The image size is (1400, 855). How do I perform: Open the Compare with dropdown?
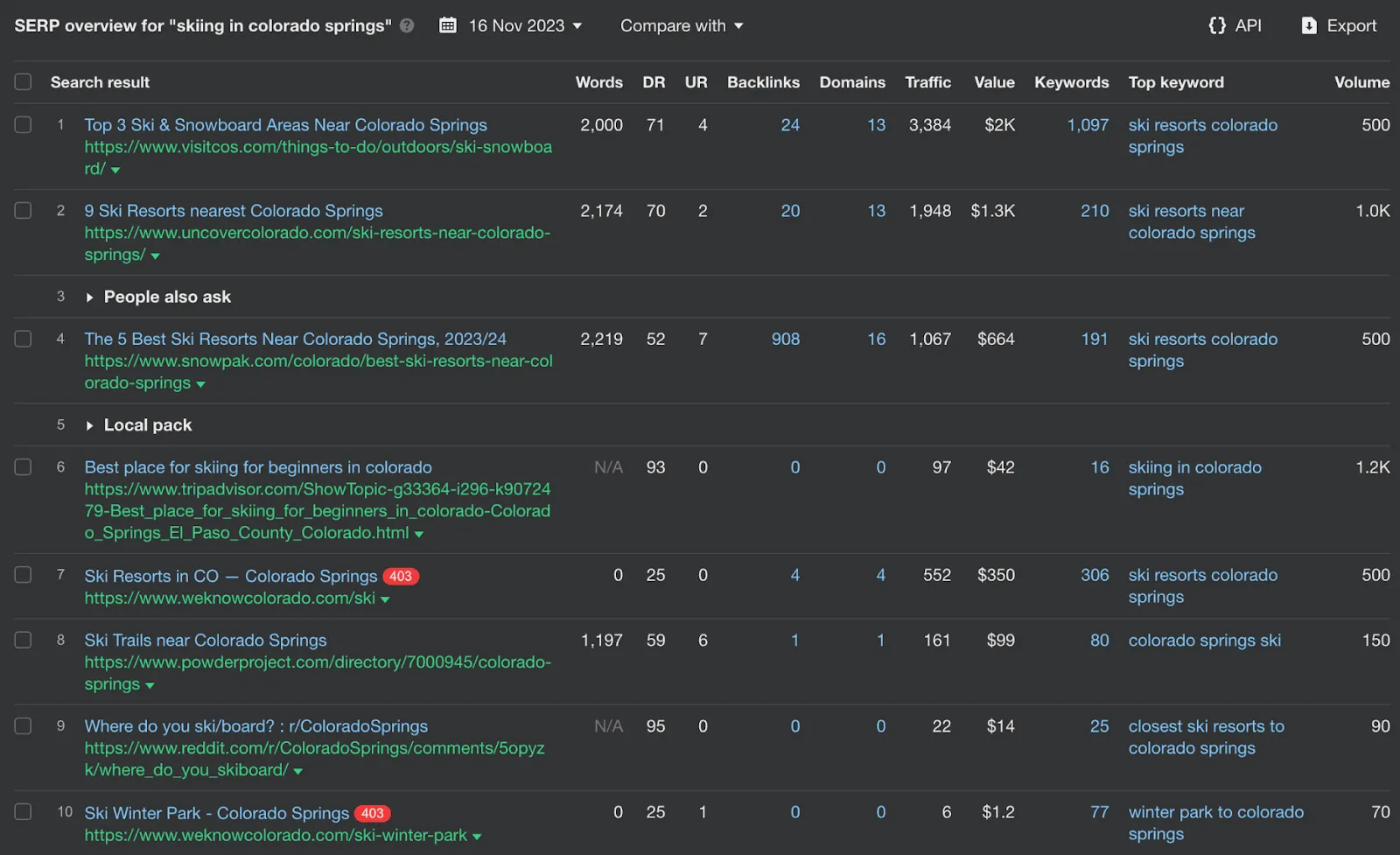[682, 25]
